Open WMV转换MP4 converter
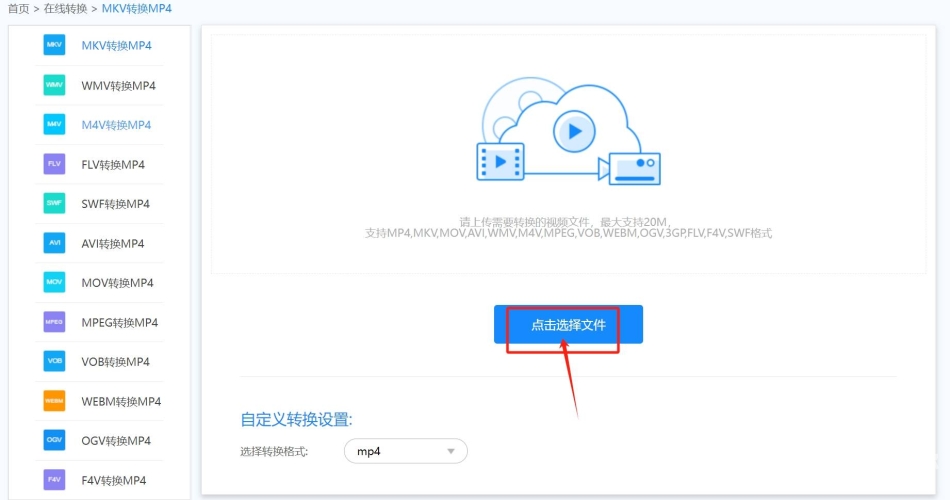The image size is (950, 500). point(118,85)
